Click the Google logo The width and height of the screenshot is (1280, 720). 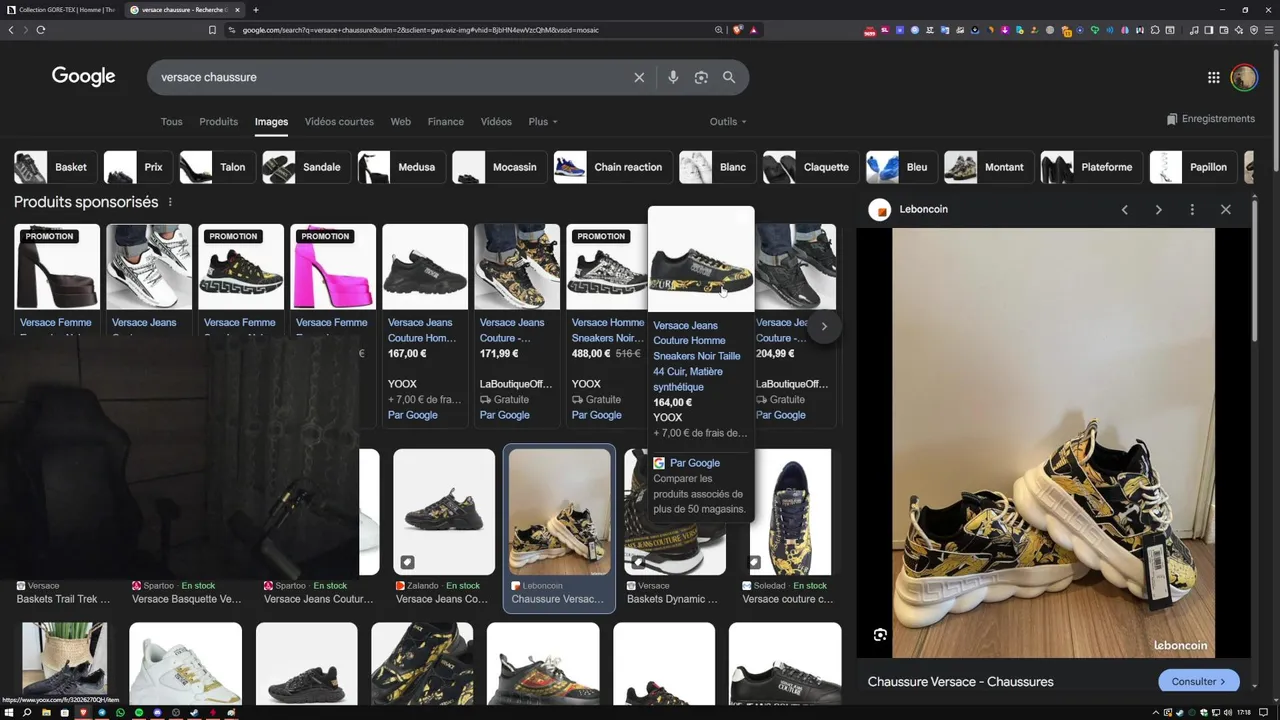(84, 77)
